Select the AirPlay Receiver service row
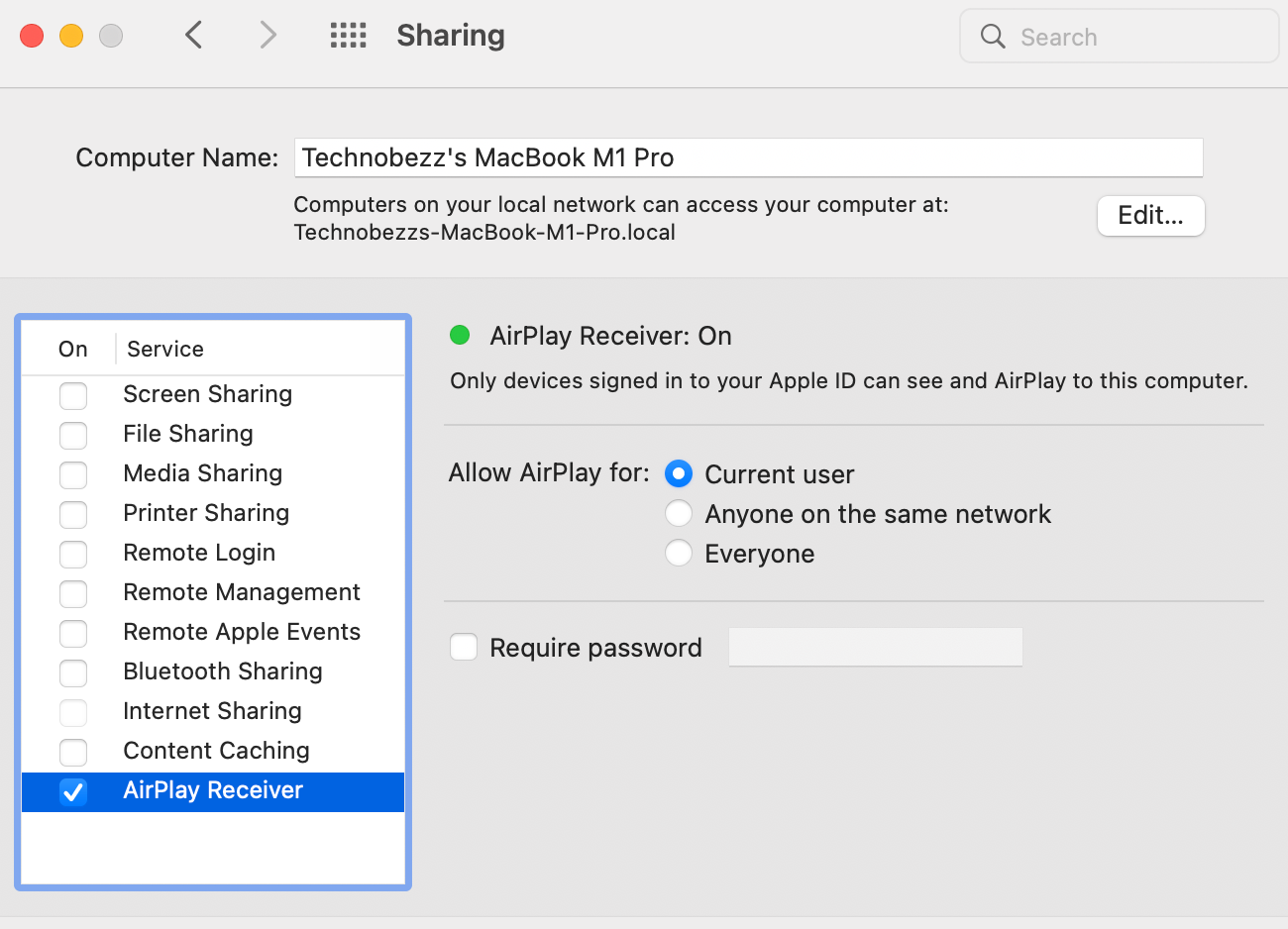 213,791
